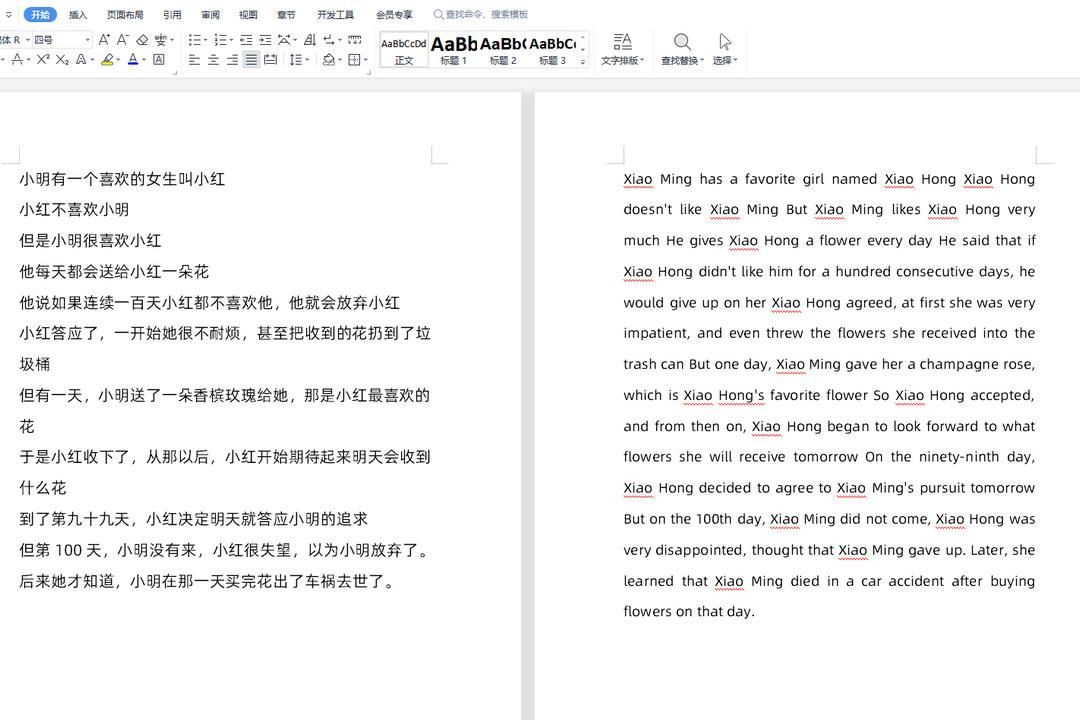
Task: Expand the quick access toolbar dropdown
Action: pos(9,14)
